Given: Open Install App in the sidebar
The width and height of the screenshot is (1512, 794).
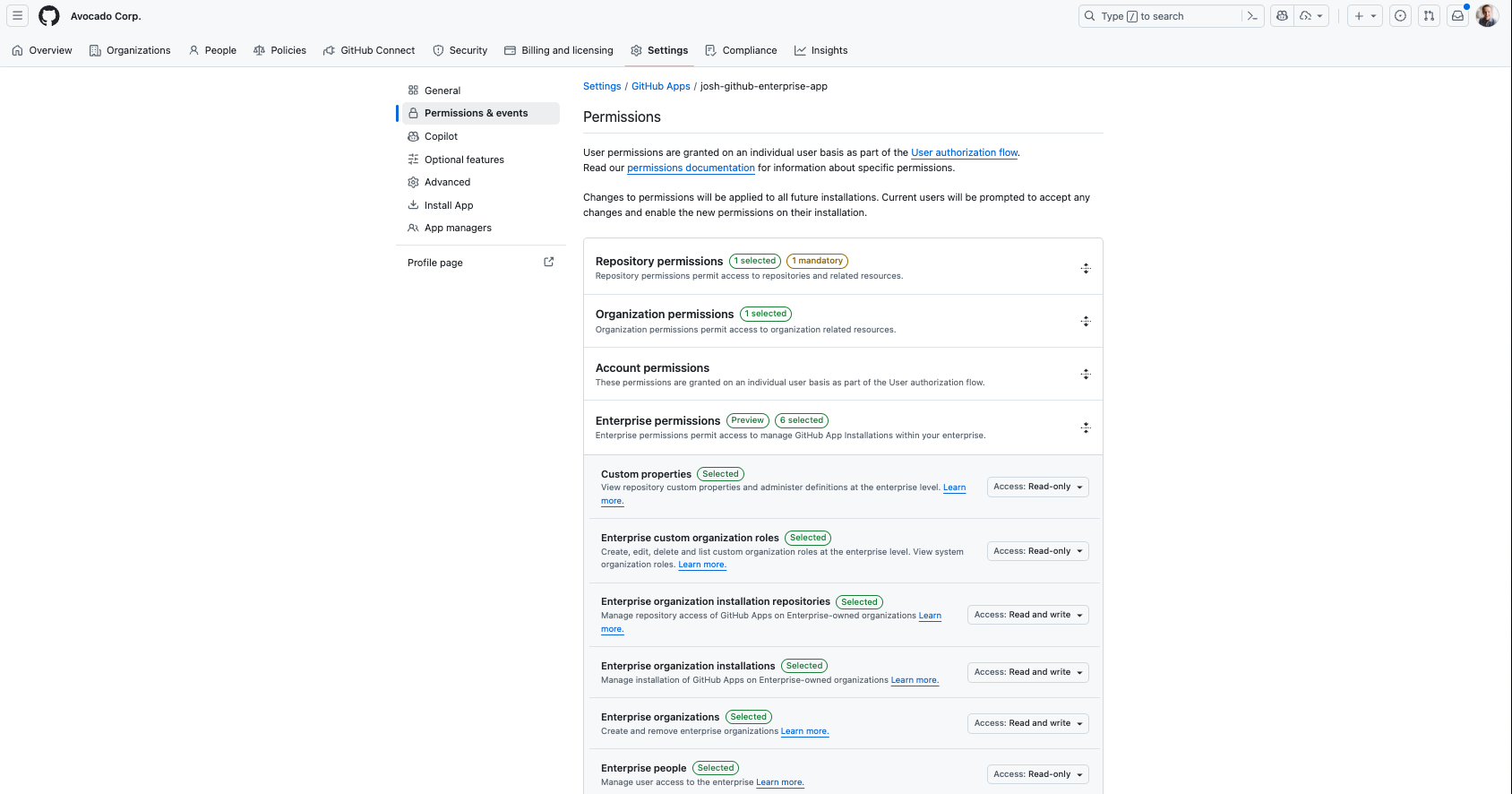Looking at the screenshot, I should click(481, 205).
